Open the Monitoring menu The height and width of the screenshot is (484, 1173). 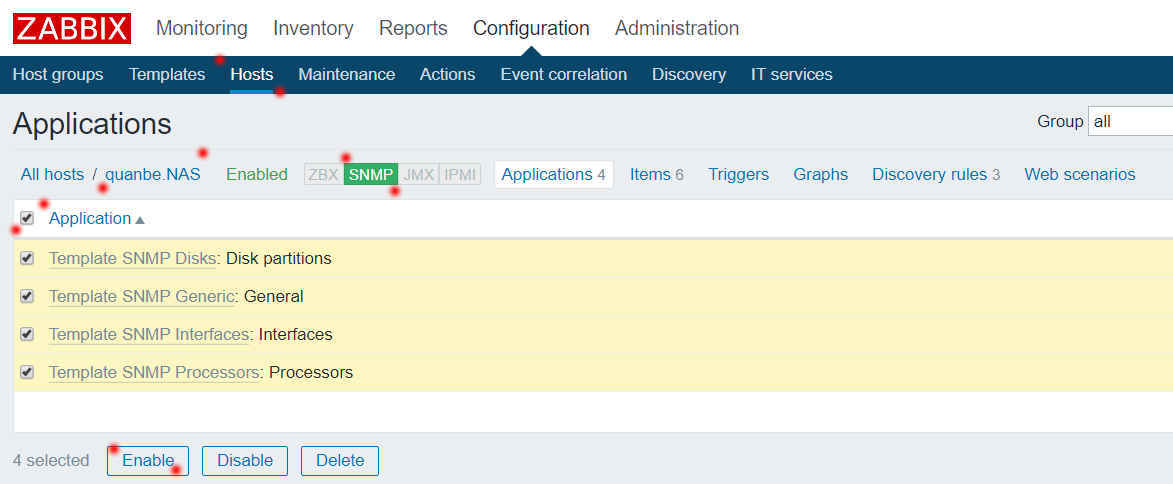201,28
